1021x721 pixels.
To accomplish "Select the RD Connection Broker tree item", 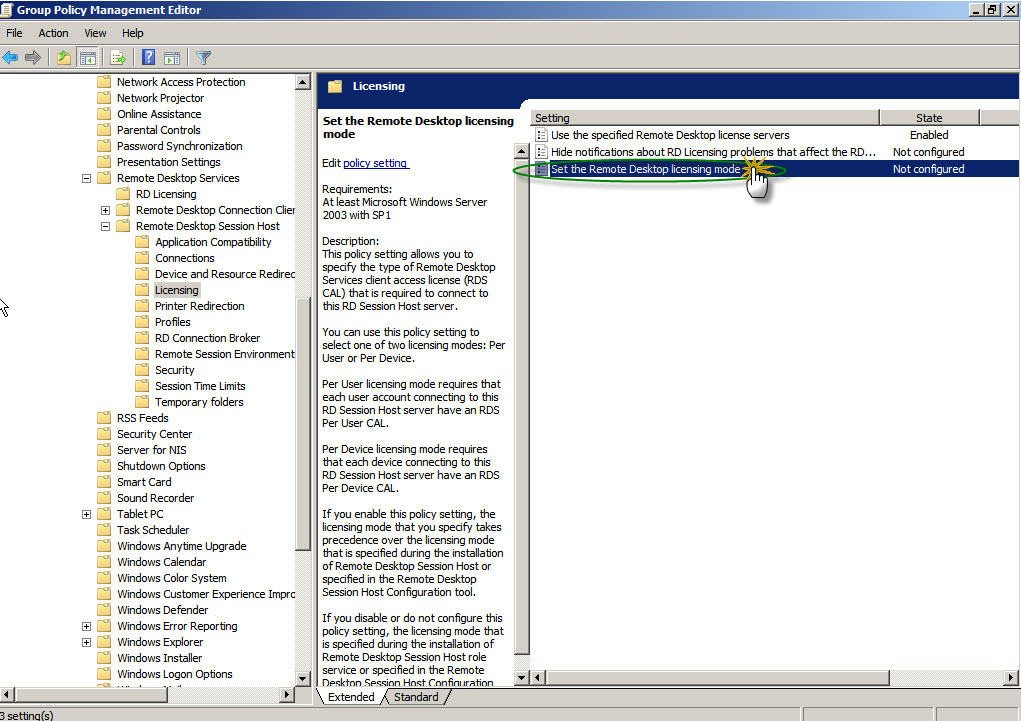I will (x=207, y=338).
